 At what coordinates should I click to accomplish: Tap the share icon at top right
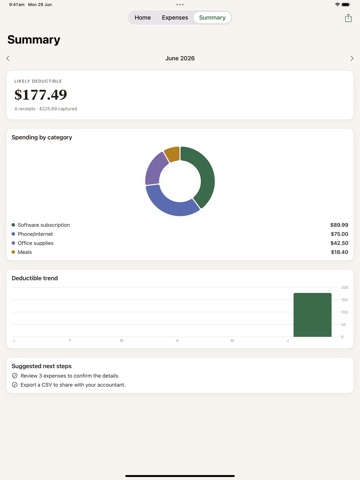pos(348,18)
